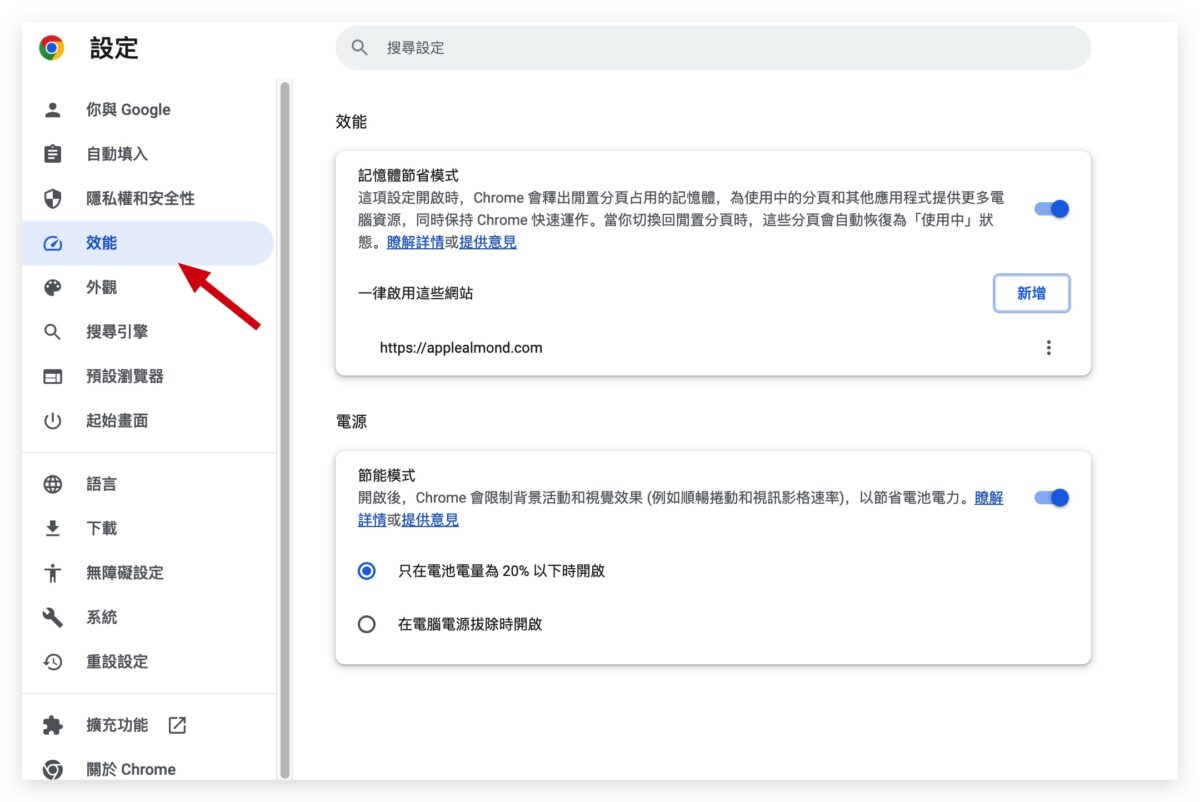The width and height of the screenshot is (1200, 802).
Task: Click the https://applealmond.com site entry
Action: [x=461, y=348]
